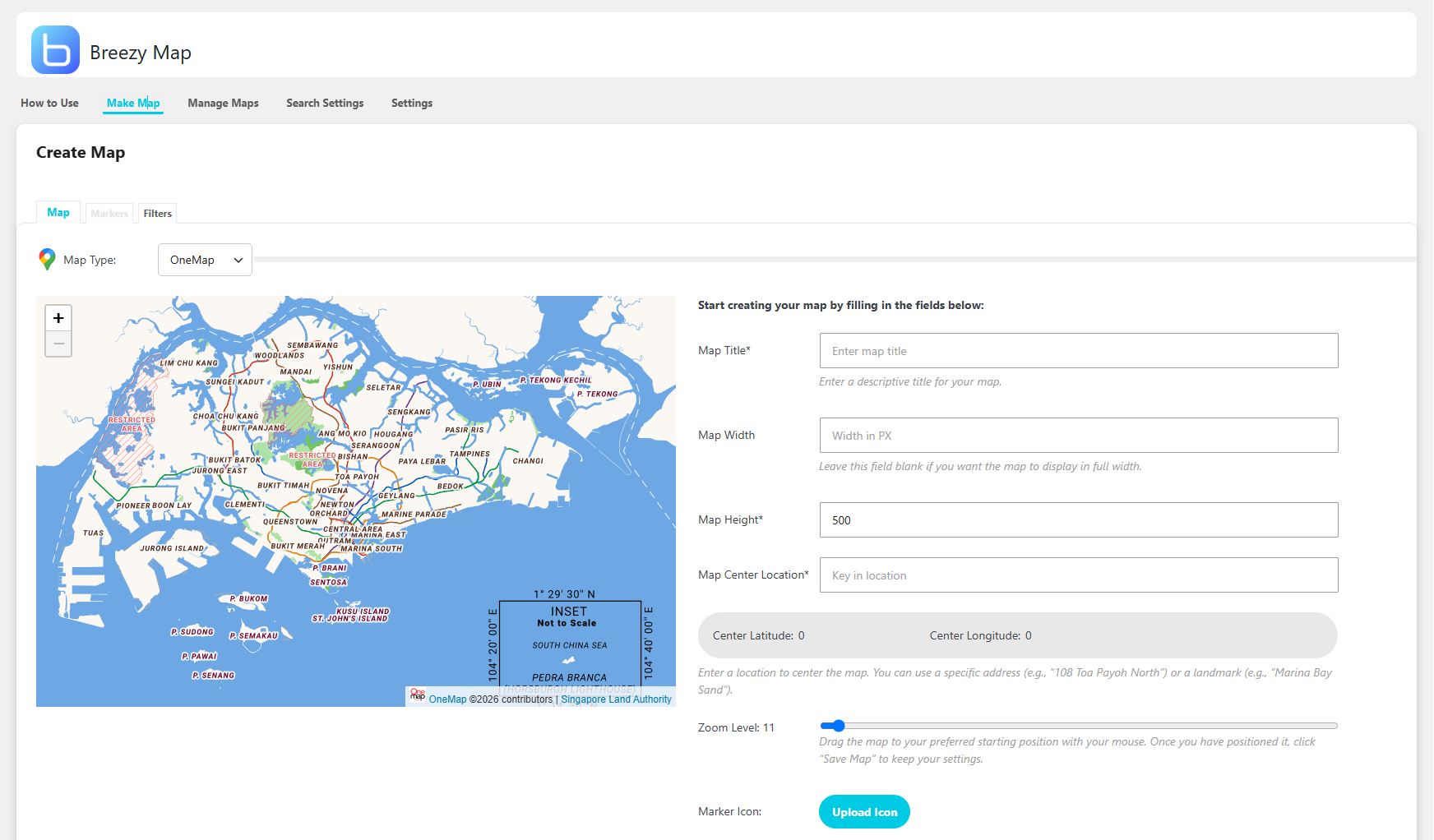Viewport: 1434px width, 840px height.
Task: Click P. UBIN label on the map
Action: (487, 385)
